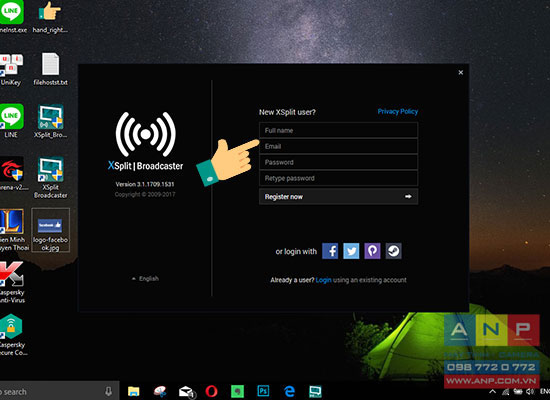550x400 pixels.
Task: Click the volume icon in system tray
Action: tap(530, 392)
